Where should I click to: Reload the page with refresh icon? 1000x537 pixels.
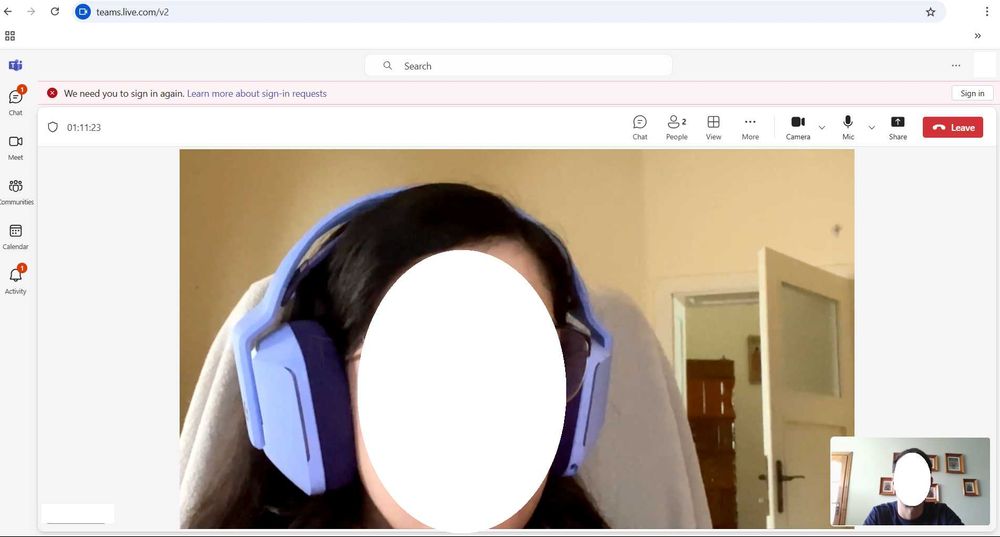point(55,11)
